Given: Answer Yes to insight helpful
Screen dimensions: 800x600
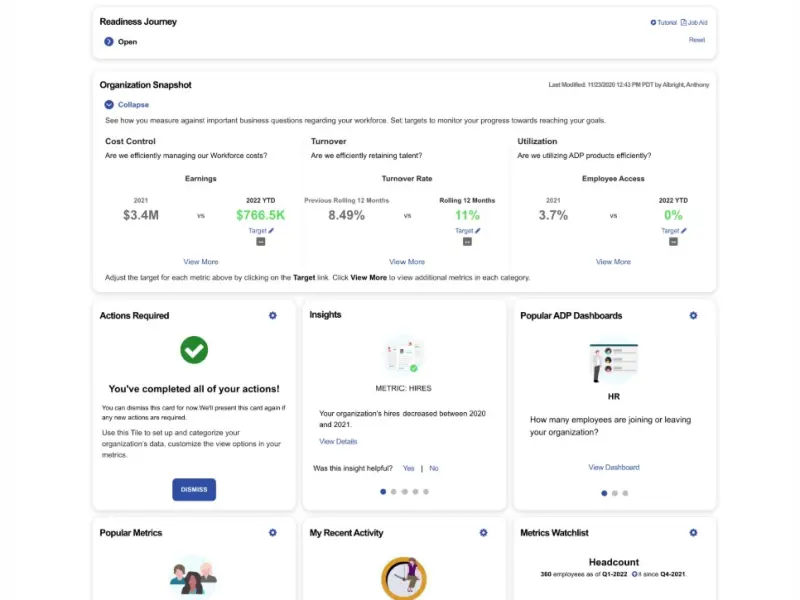Looking at the screenshot, I should 408,468.
